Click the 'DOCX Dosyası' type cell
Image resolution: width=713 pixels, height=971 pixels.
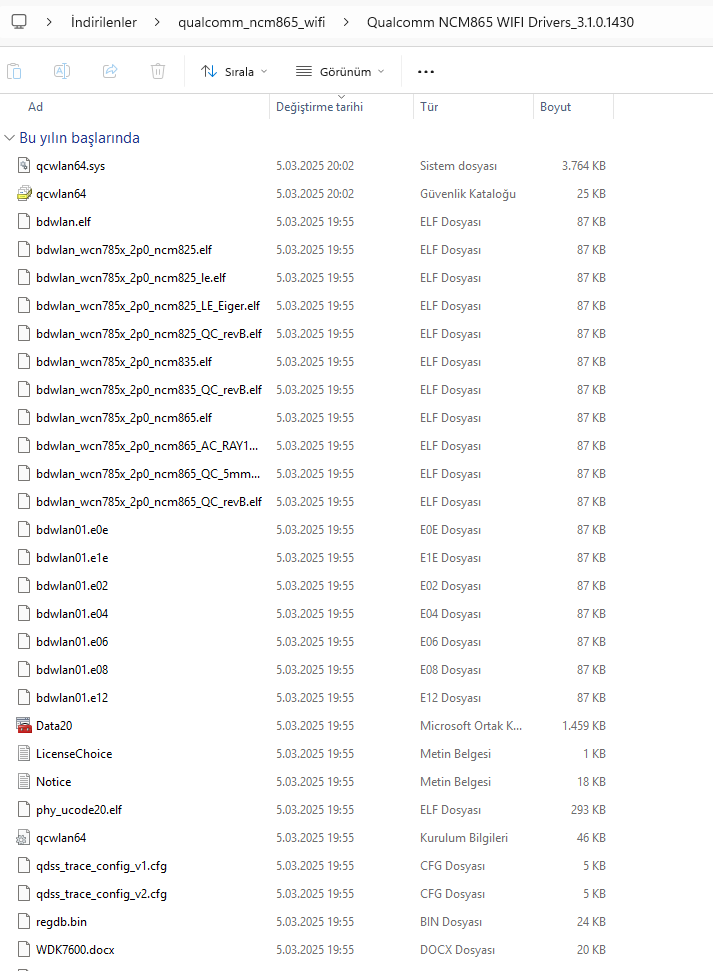coord(457,949)
